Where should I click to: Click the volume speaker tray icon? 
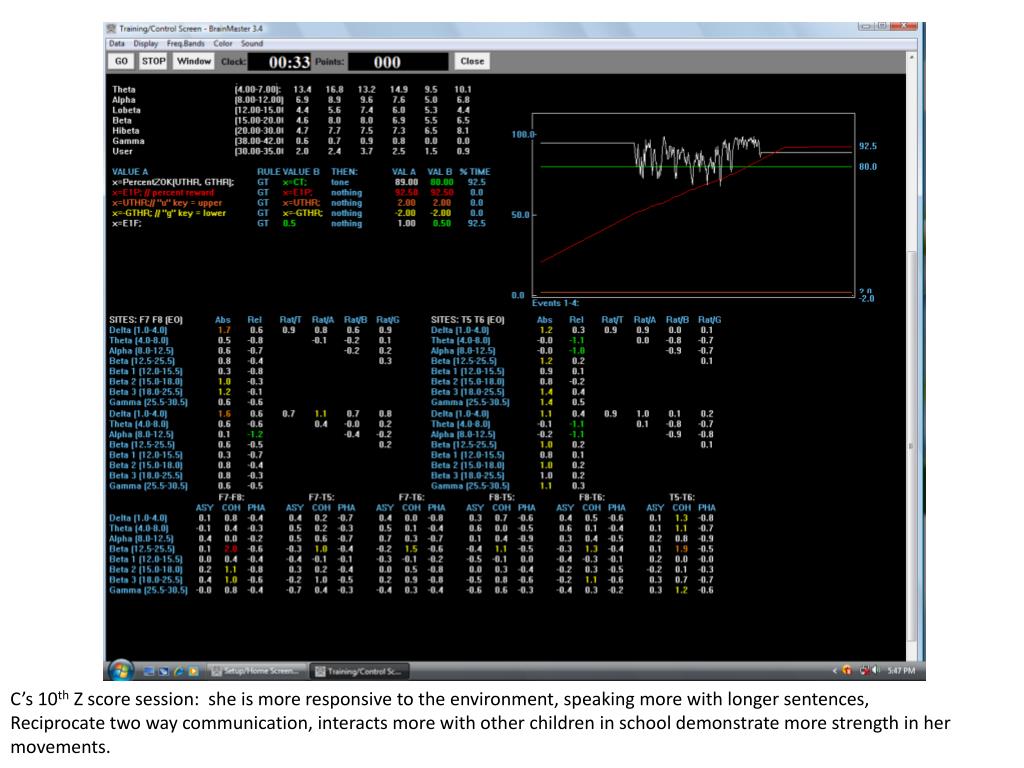tap(876, 671)
